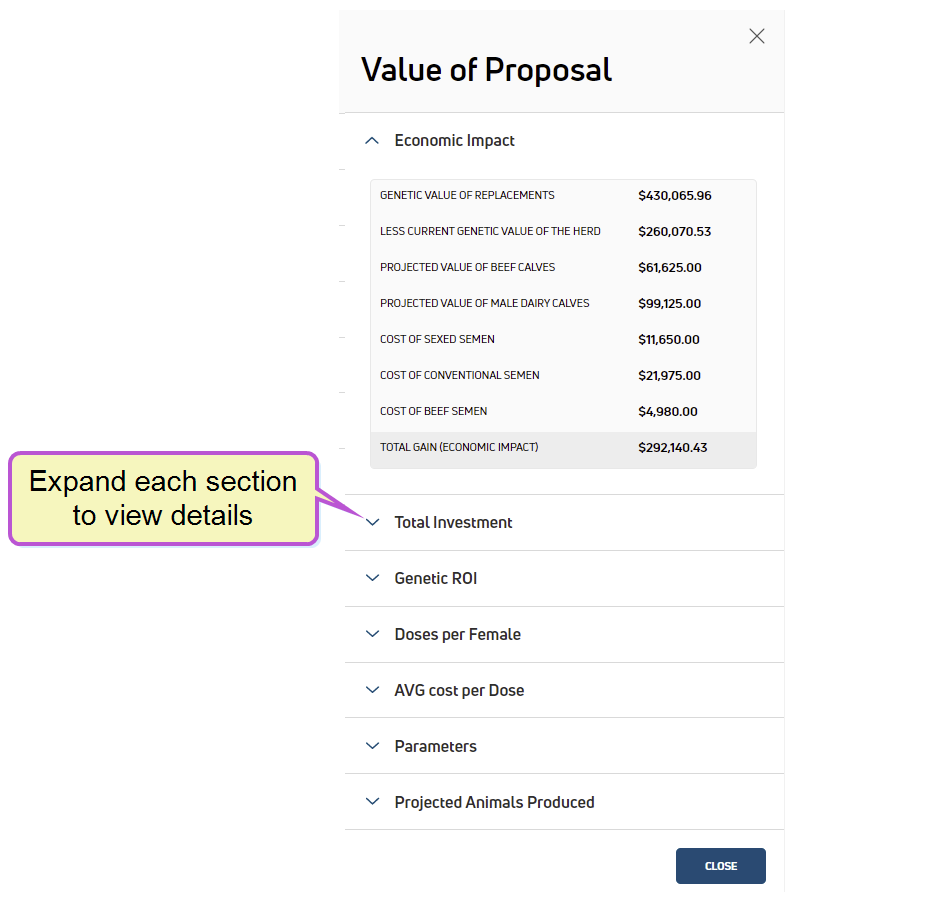Close the Value of Proposal panel with X
This screenshot has width=929, height=903.
pyautogui.click(x=757, y=37)
